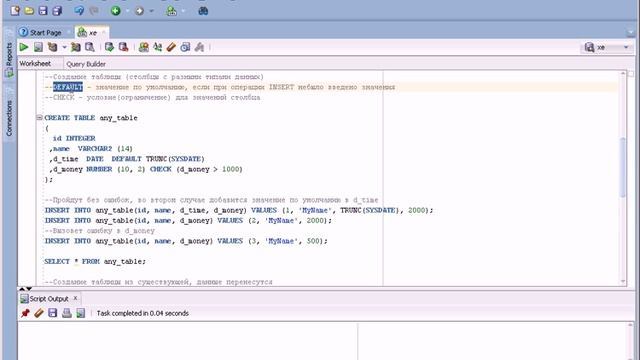Click the binoculars Find DB Object icon
The image size is (640, 360).
[x=203, y=11]
